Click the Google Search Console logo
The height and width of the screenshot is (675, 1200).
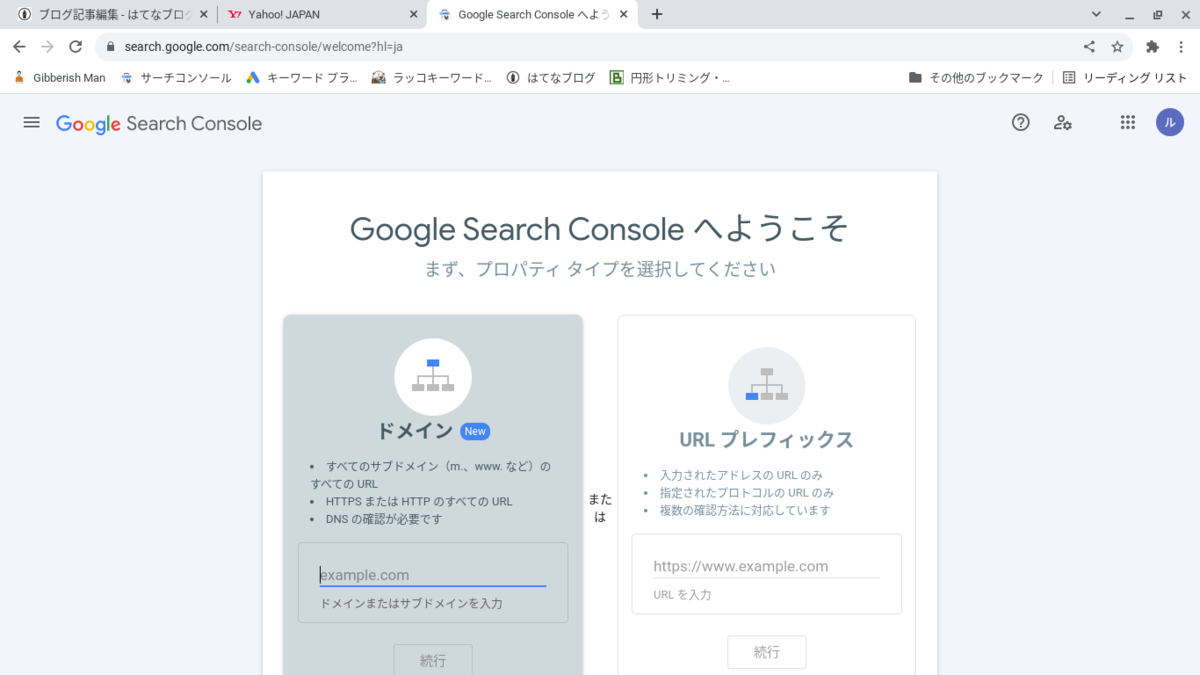point(159,124)
